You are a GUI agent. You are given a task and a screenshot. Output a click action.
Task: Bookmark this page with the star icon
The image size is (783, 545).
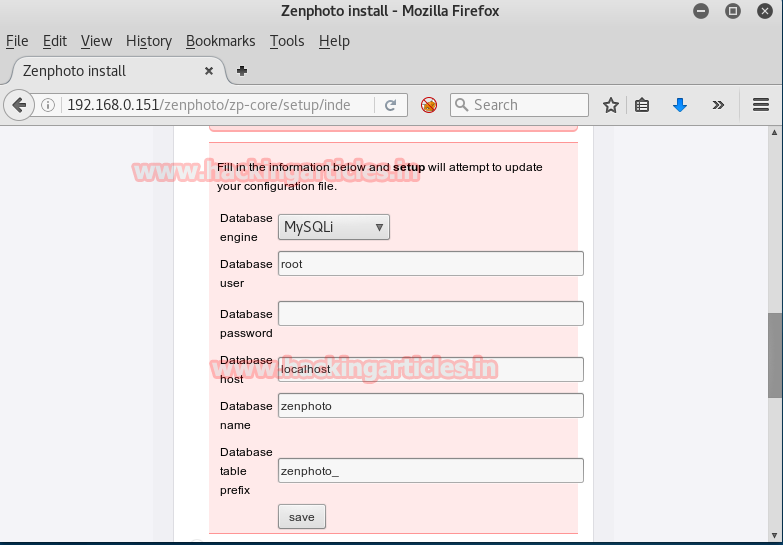[610, 105]
